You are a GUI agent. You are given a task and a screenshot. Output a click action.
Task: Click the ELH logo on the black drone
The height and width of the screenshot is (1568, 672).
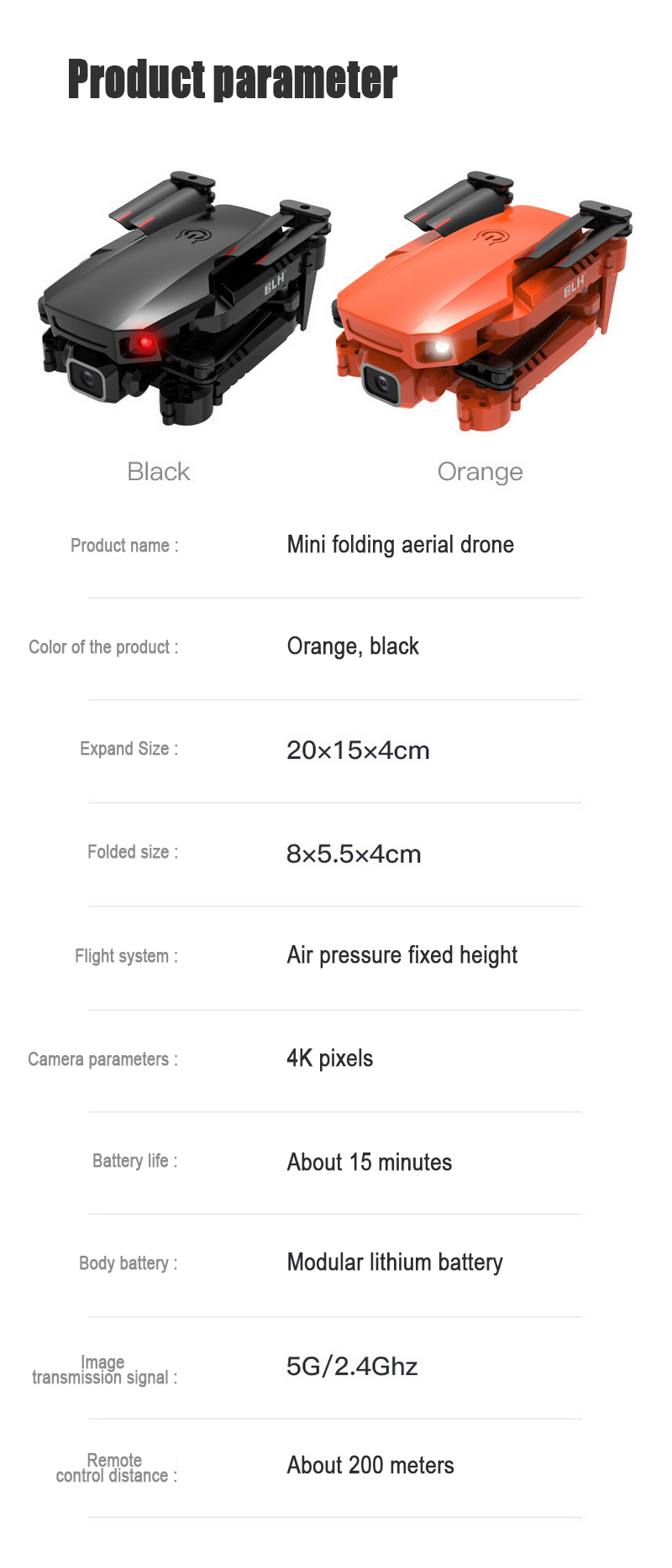[275, 283]
